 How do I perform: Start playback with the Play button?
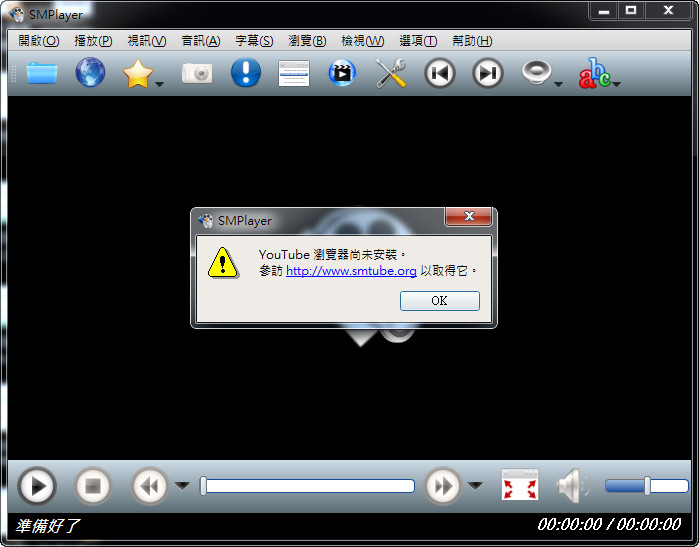tap(37, 486)
